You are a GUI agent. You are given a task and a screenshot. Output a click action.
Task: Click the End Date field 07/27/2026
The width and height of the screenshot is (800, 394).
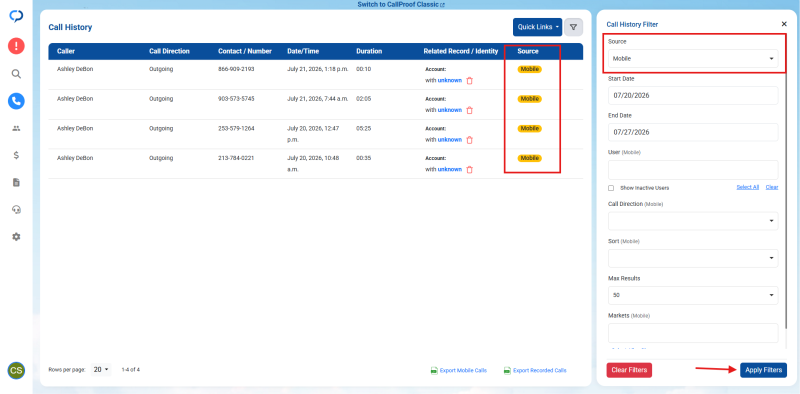693,132
